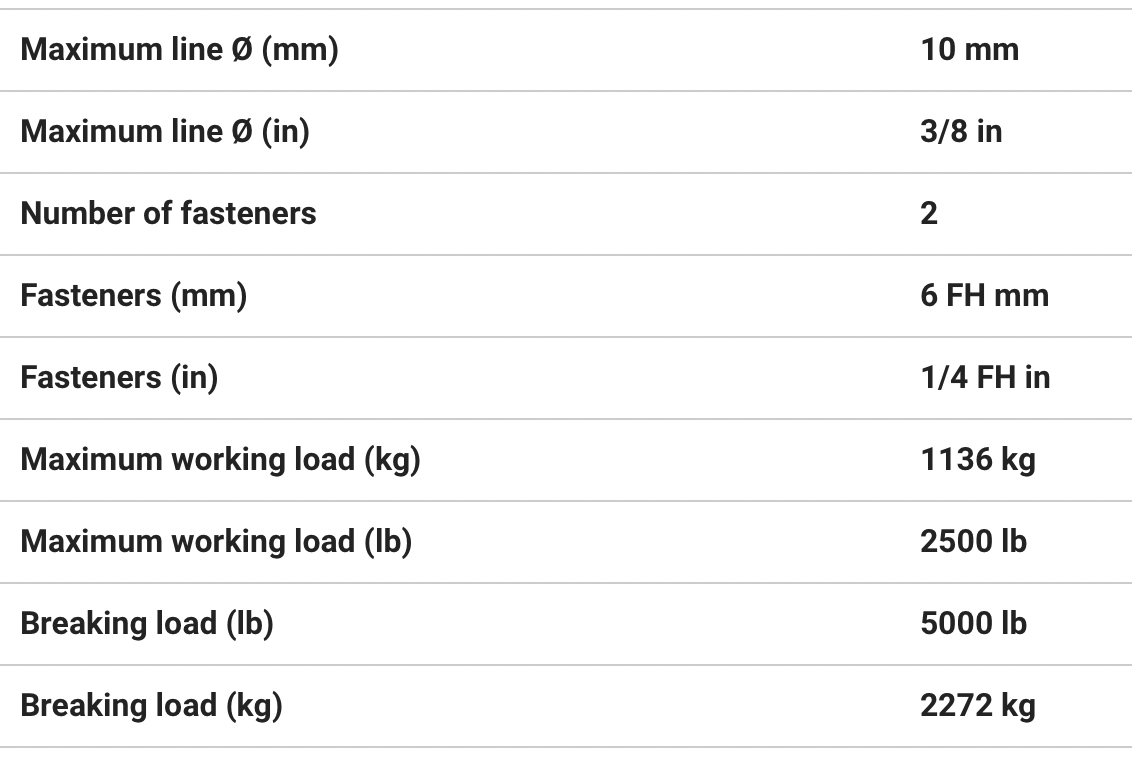Select the number of fasteners value 2
The width and height of the screenshot is (1132, 774).
929,213
